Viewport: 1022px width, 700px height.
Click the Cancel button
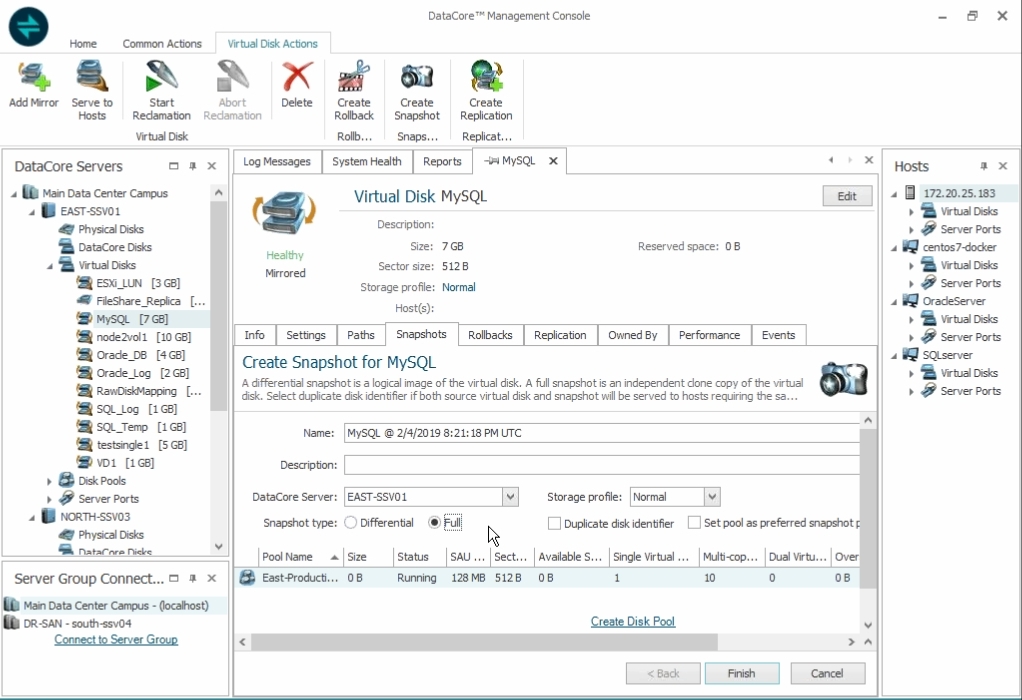[x=827, y=673]
